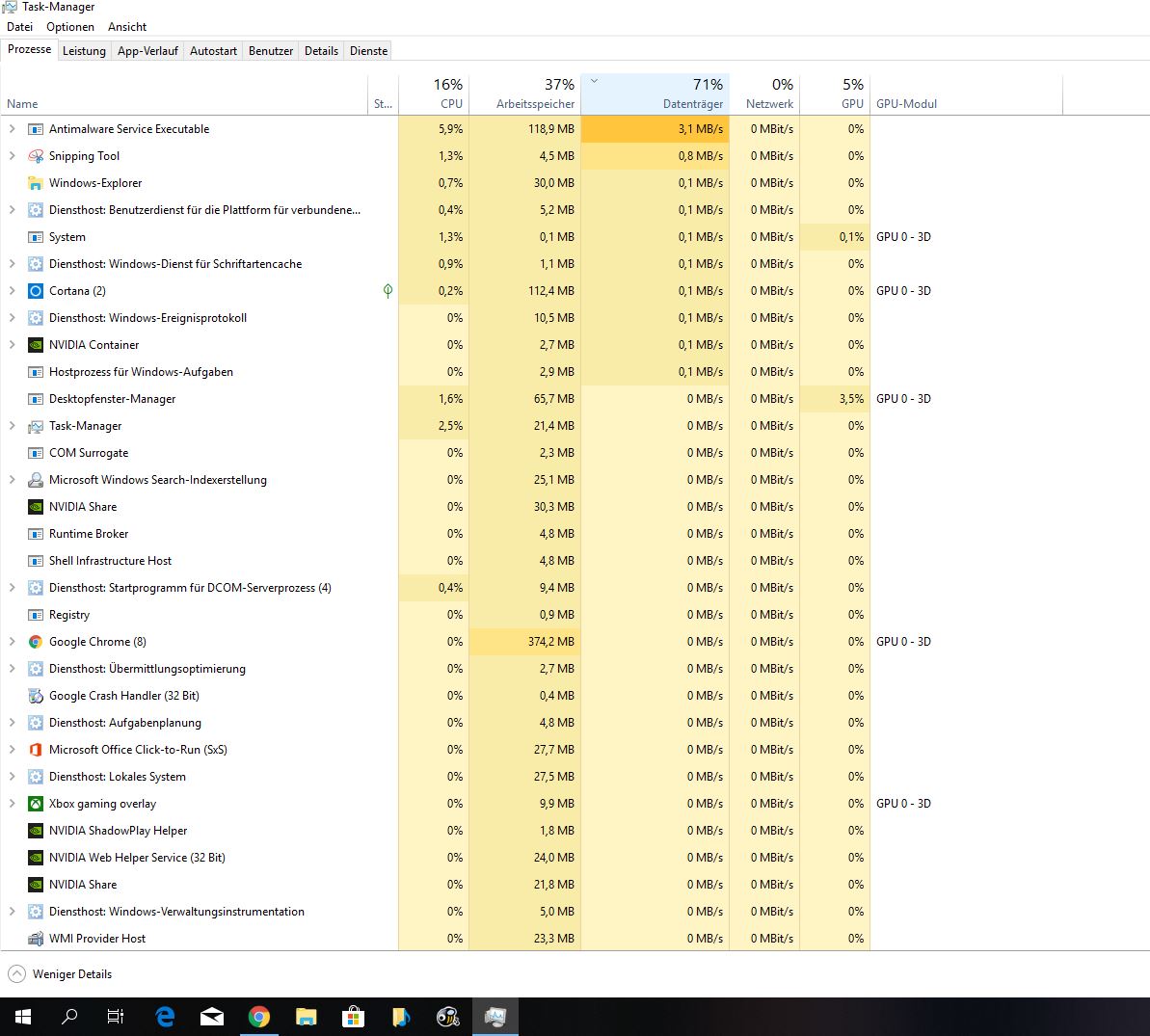
Task: Expand Cortana (2) process group
Action: (12, 291)
